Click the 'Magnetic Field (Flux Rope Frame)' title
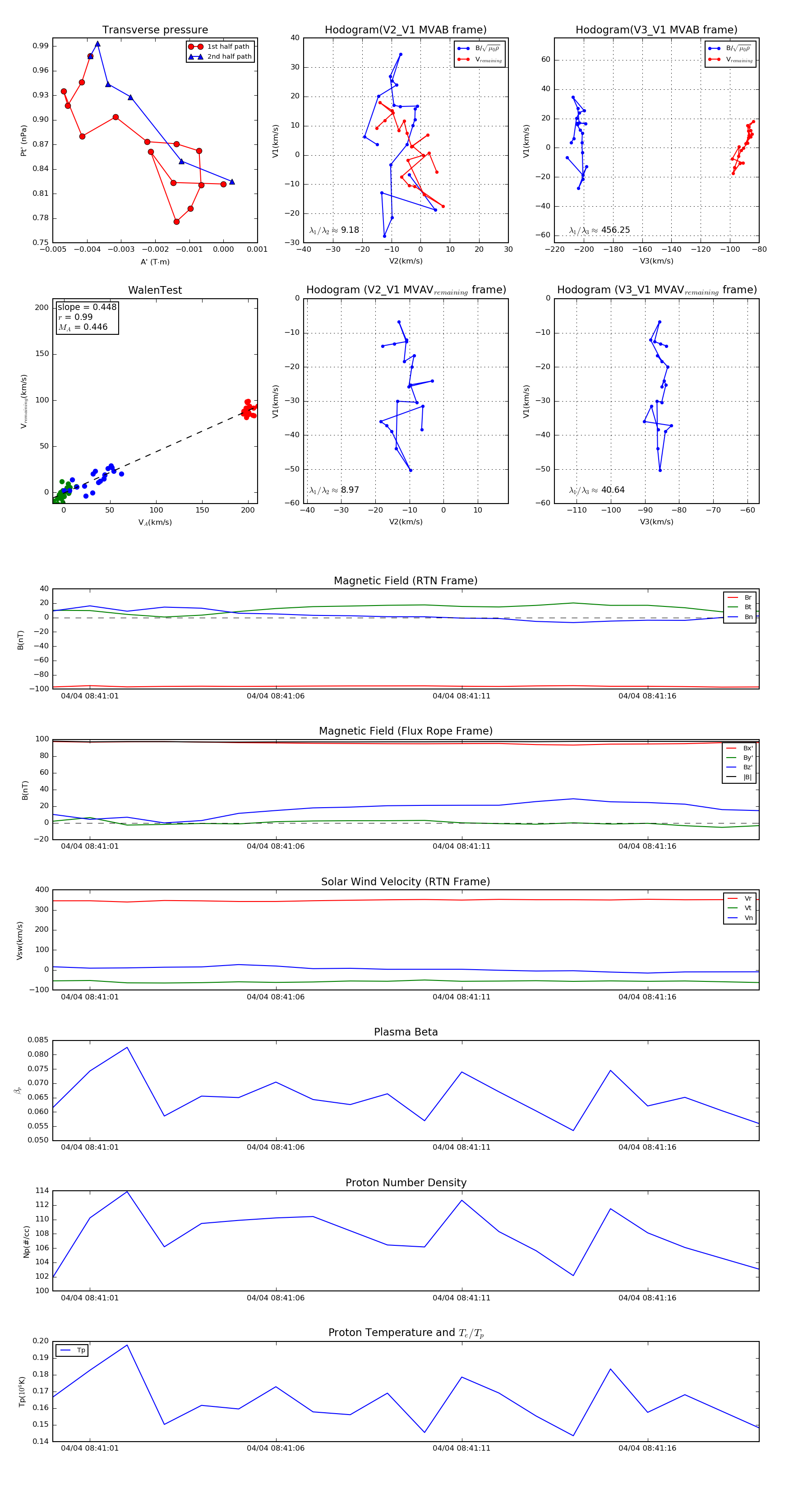The width and height of the screenshot is (812, 1489). pyautogui.click(x=406, y=731)
